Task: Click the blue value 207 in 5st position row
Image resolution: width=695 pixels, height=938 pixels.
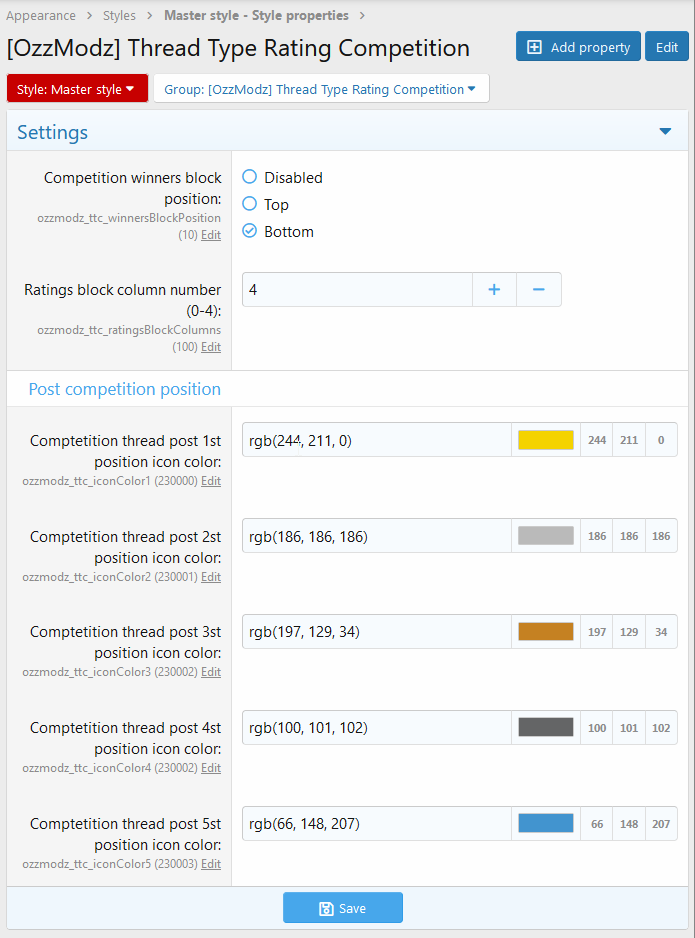Action: click(661, 823)
